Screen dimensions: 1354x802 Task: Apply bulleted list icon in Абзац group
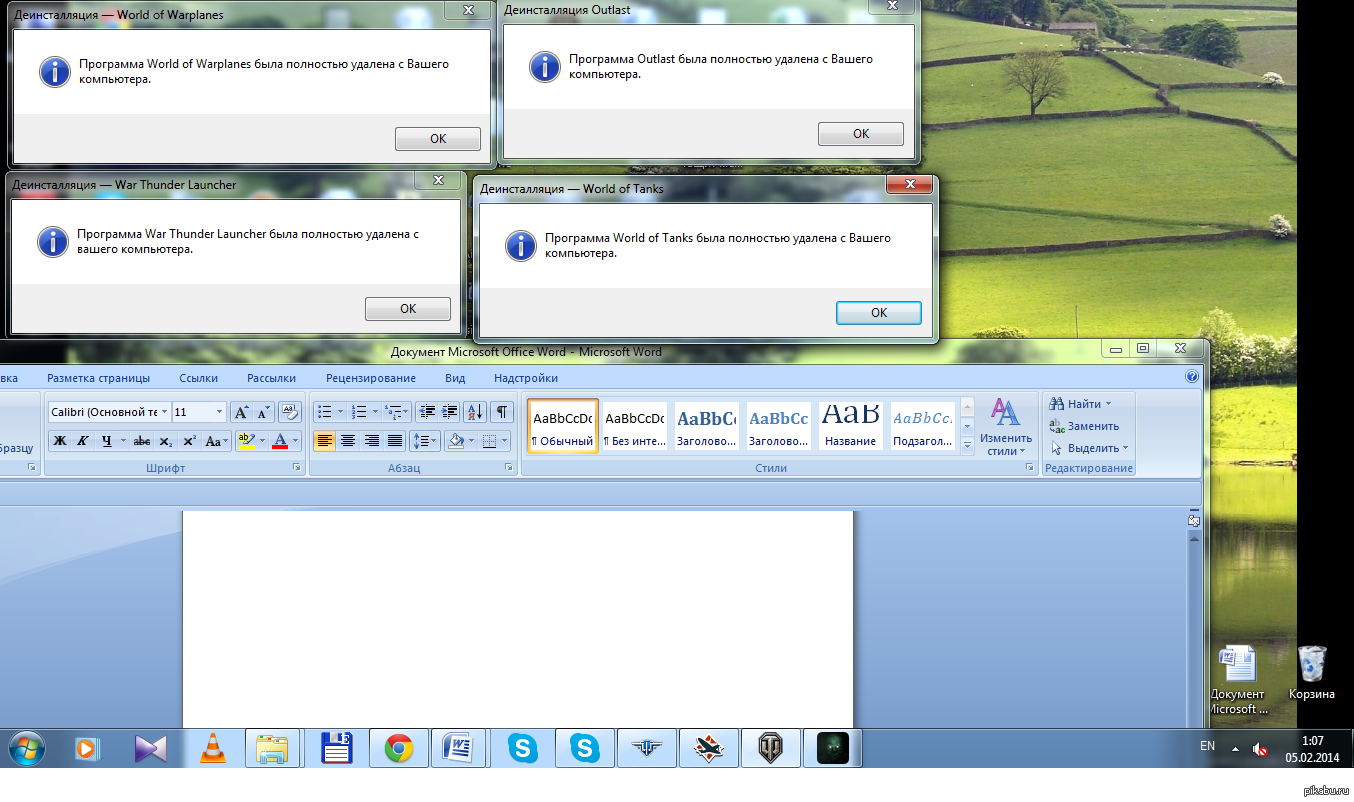(x=323, y=412)
